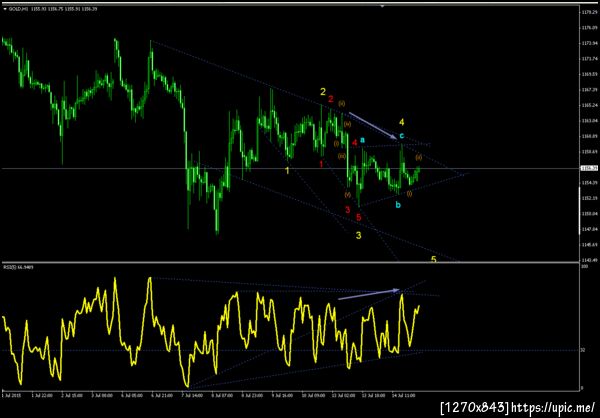Click the yellow wave label 5

(x=434, y=260)
